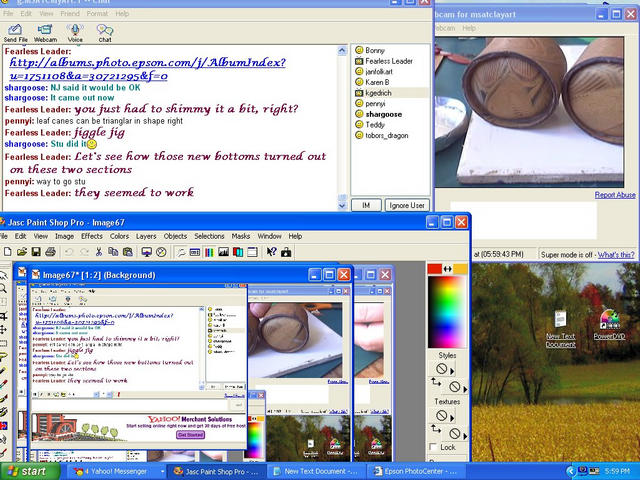Click the Windows start button
The image size is (640, 480).
(30, 471)
